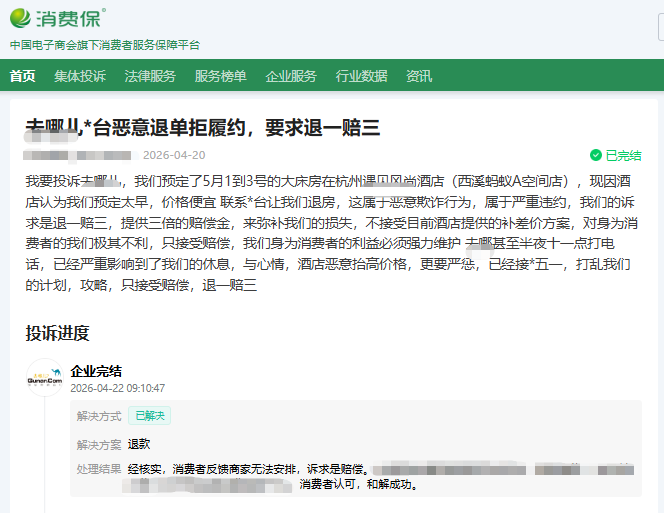The image size is (664, 513).
Task: Go to the 首页 navigation tab
Action: 22,76
